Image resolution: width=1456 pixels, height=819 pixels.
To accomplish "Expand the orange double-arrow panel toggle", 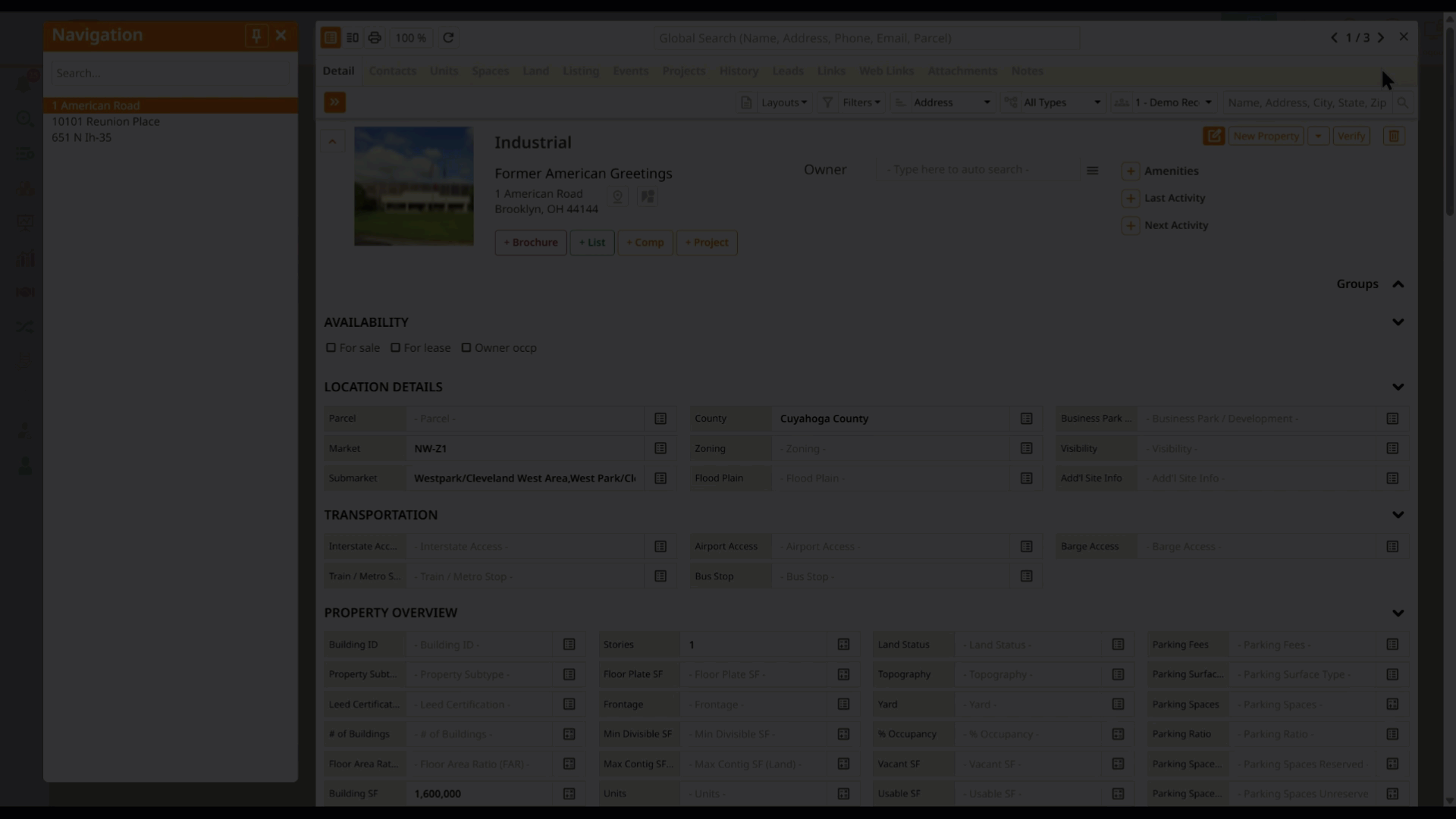I will 334,102.
